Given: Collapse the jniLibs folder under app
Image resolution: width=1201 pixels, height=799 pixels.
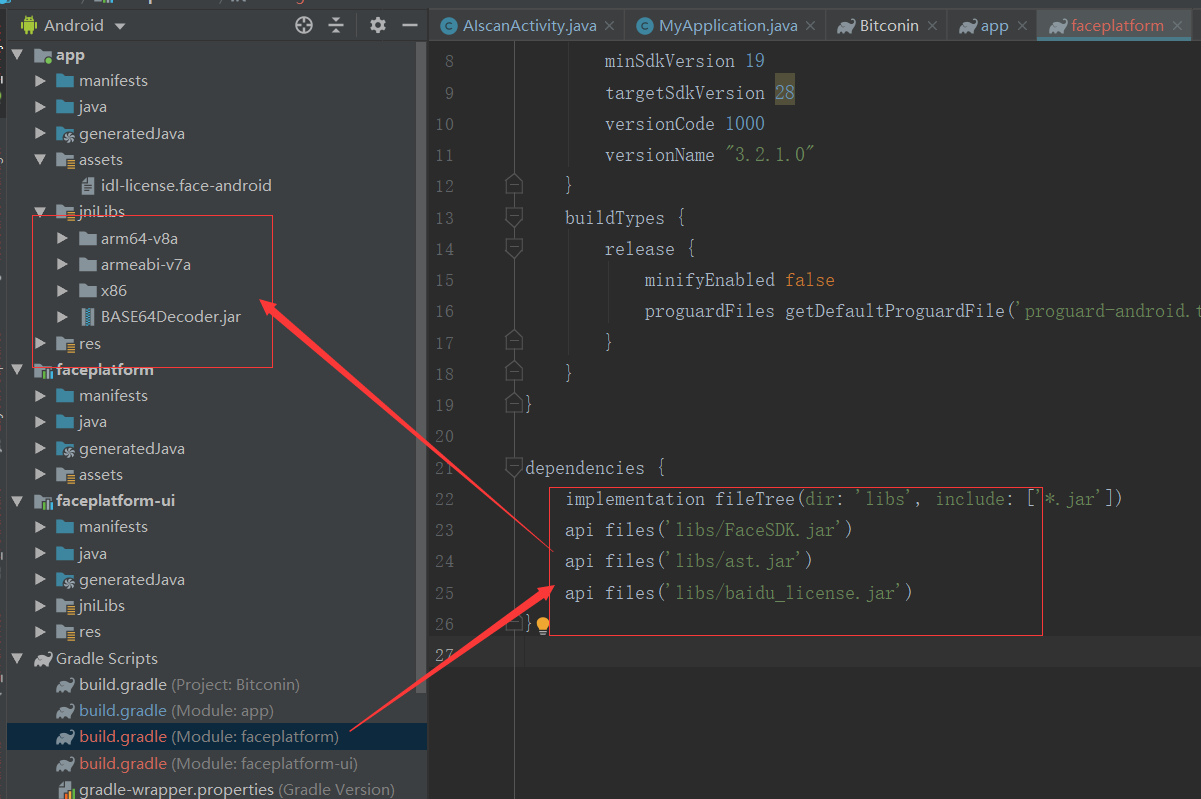Looking at the screenshot, I should [x=40, y=211].
